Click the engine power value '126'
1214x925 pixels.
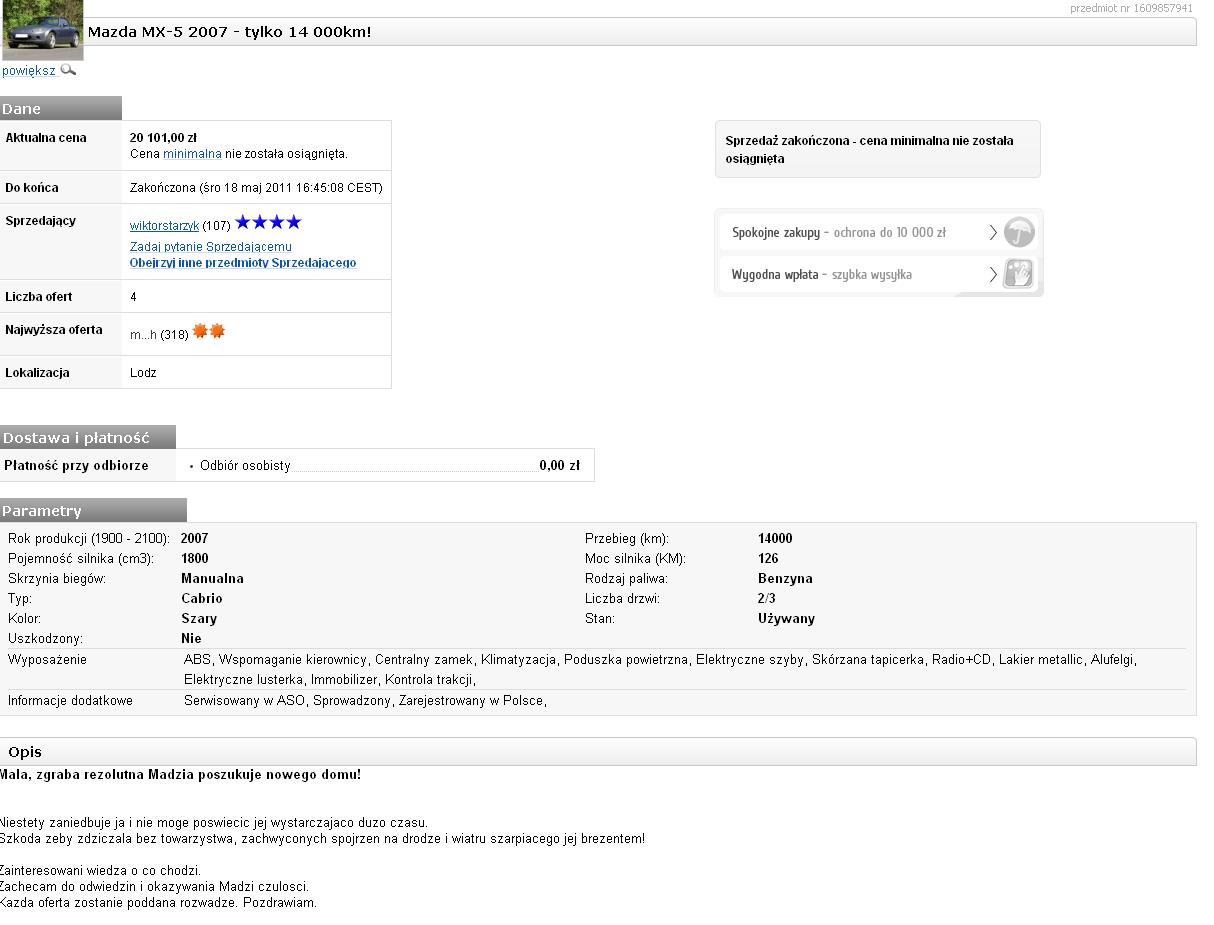768,558
